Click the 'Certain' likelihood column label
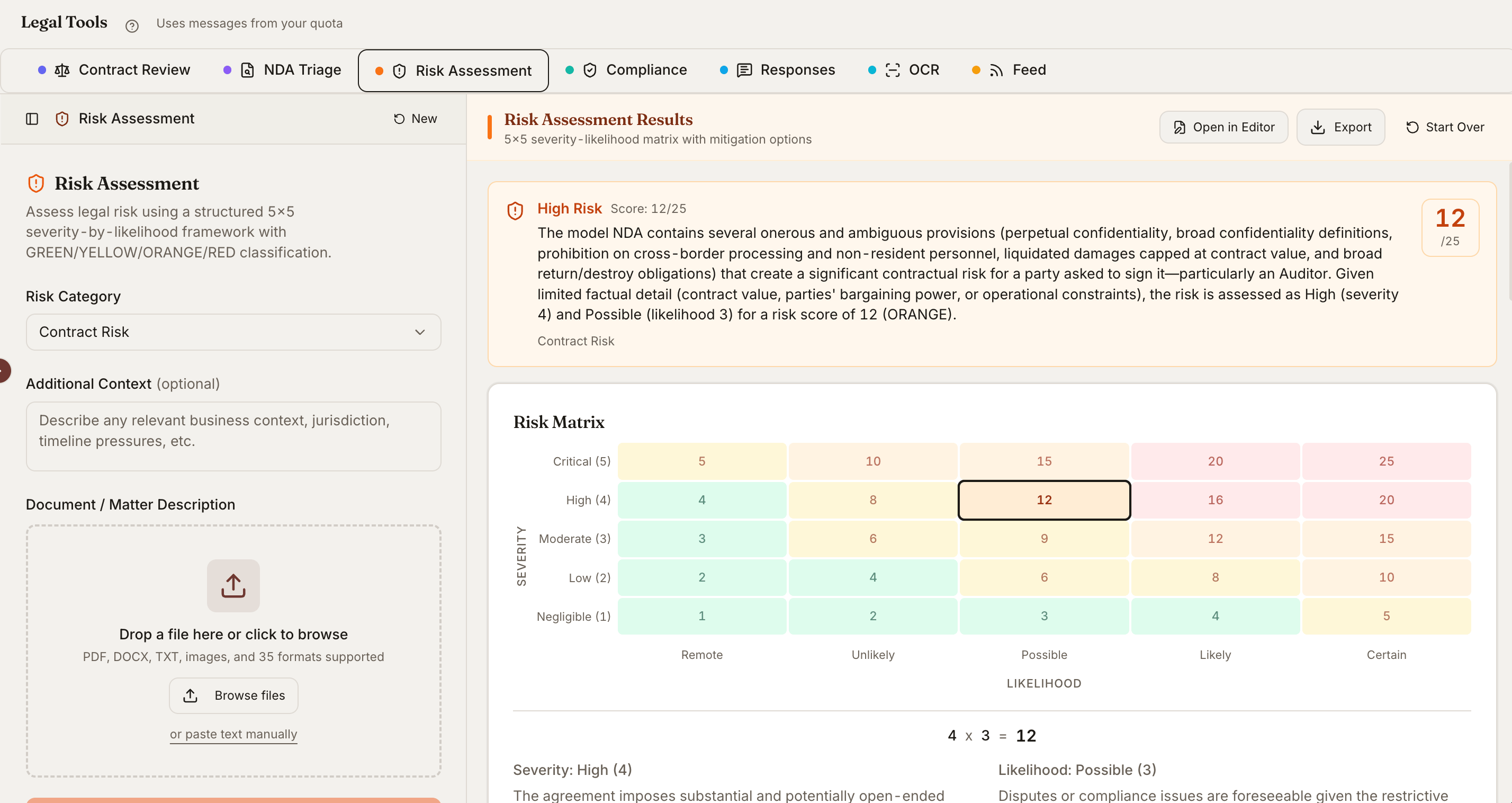This screenshot has height=803, width=1512. point(1386,654)
